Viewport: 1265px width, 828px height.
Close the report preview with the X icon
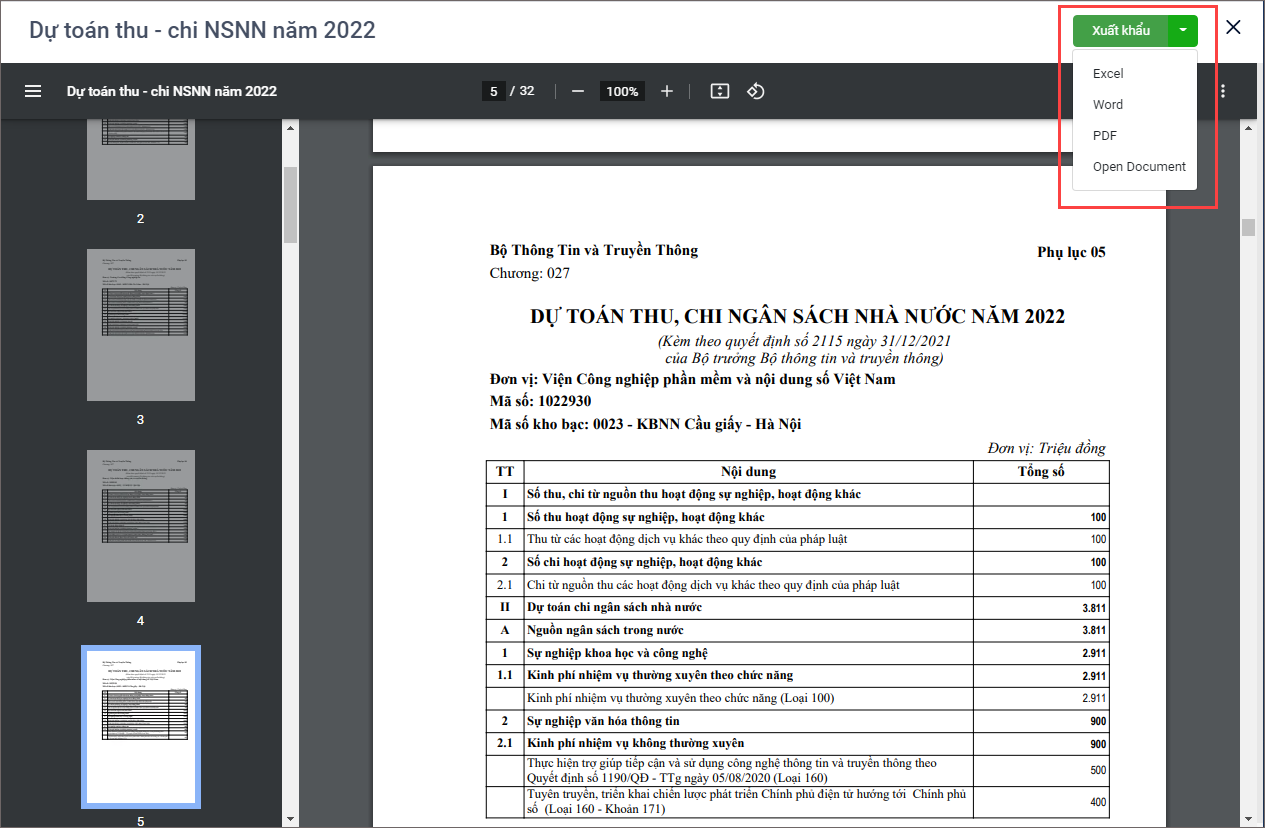(1233, 28)
